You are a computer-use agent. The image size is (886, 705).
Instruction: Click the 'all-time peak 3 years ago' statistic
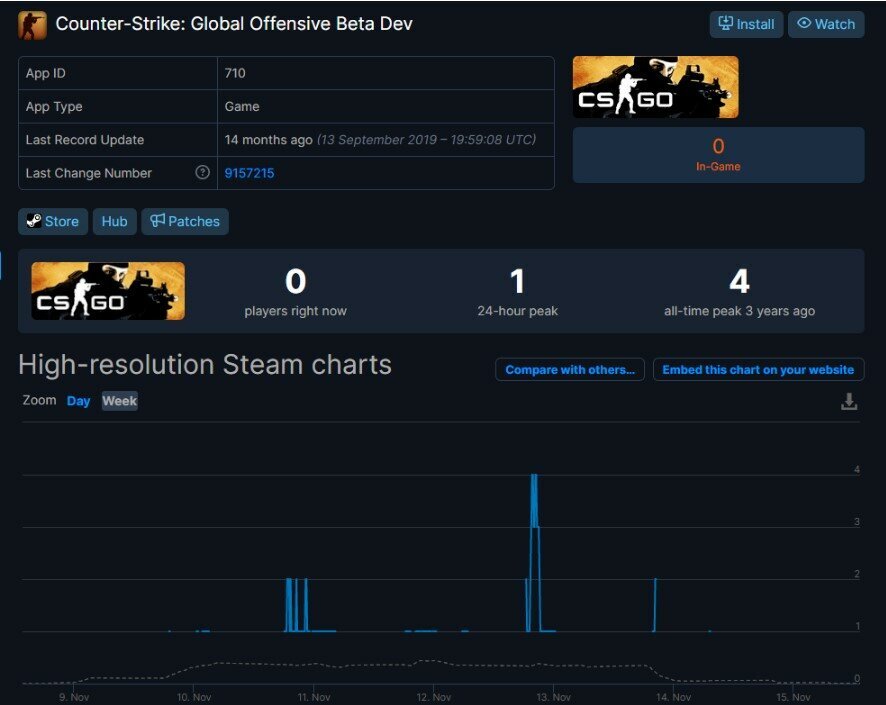(739, 292)
